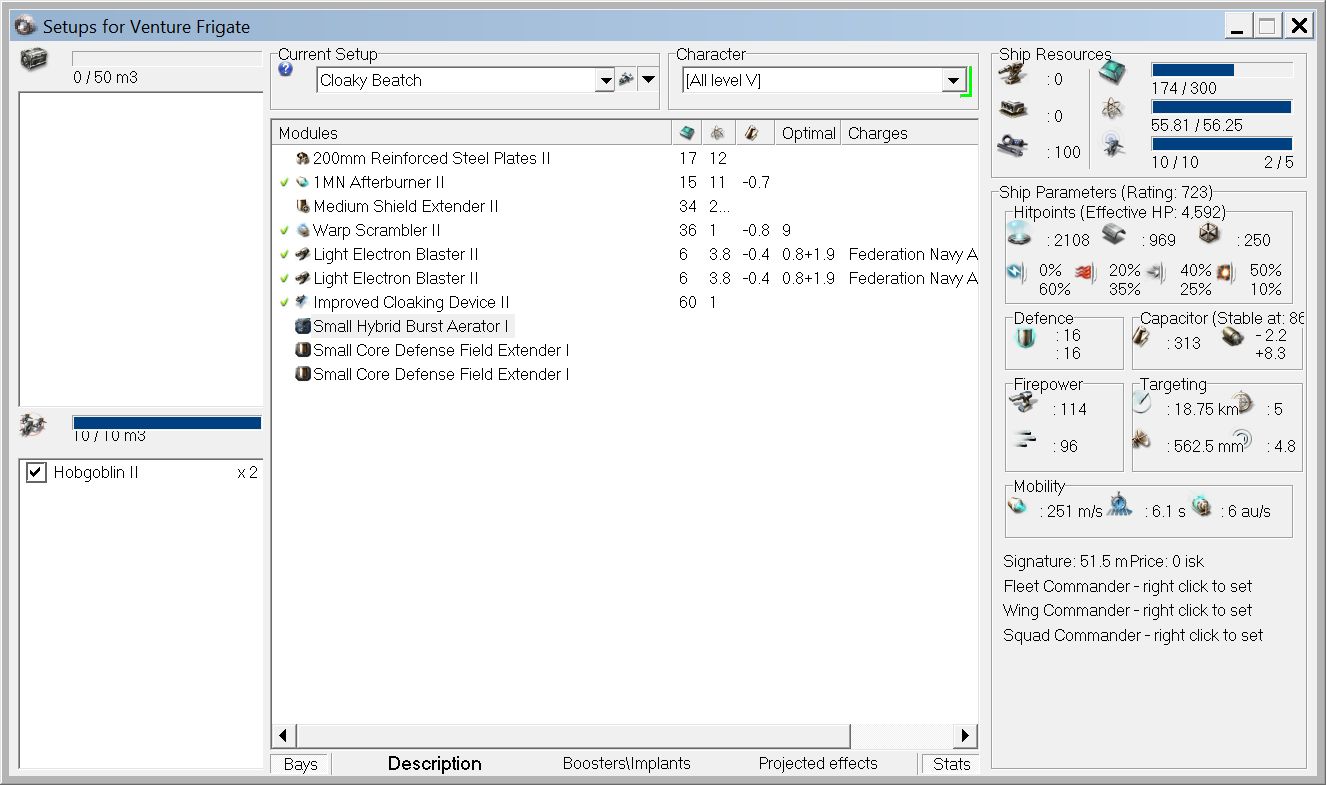The image size is (1326, 785).
Task: Click Squad Commander - right click to set
Action: 1133,635
